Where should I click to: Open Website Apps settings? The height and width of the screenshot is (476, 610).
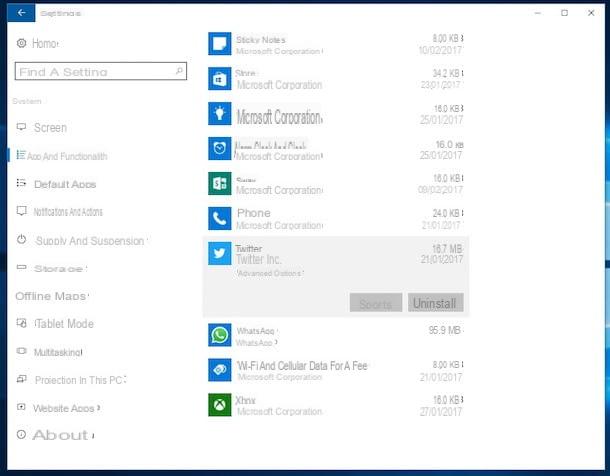click(x=64, y=408)
